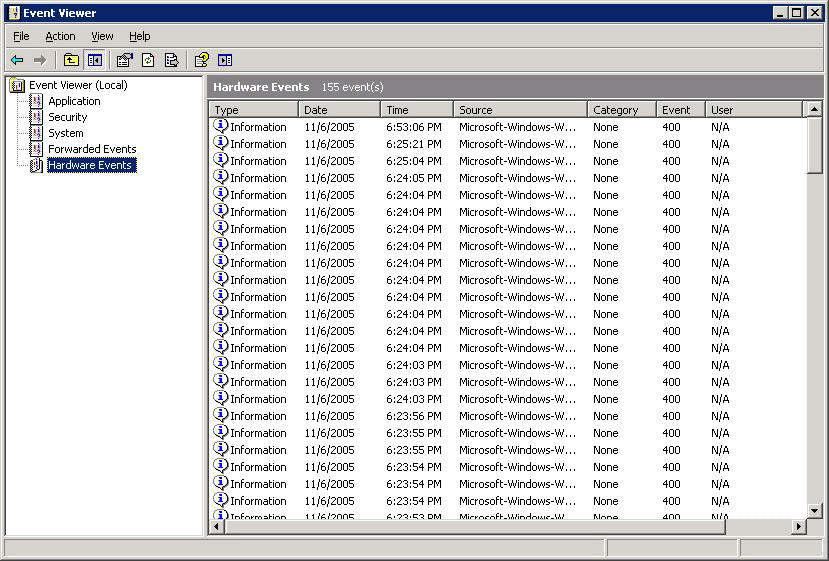Image resolution: width=829 pixels, height=561 pixels.
Task: Click the Event Viewer (Local) root icon
Action: (17, 85)
